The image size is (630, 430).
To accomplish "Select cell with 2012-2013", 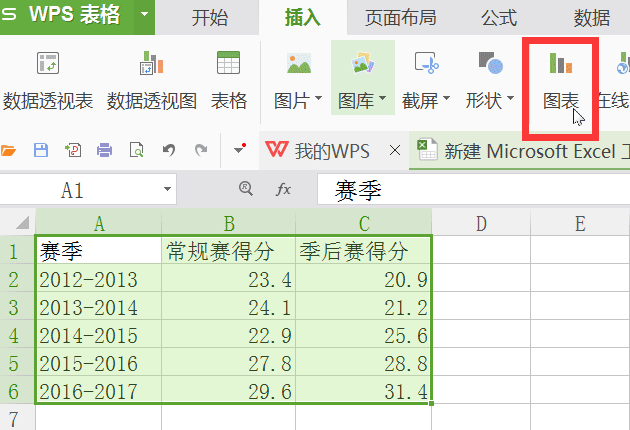I will (99, 278).
